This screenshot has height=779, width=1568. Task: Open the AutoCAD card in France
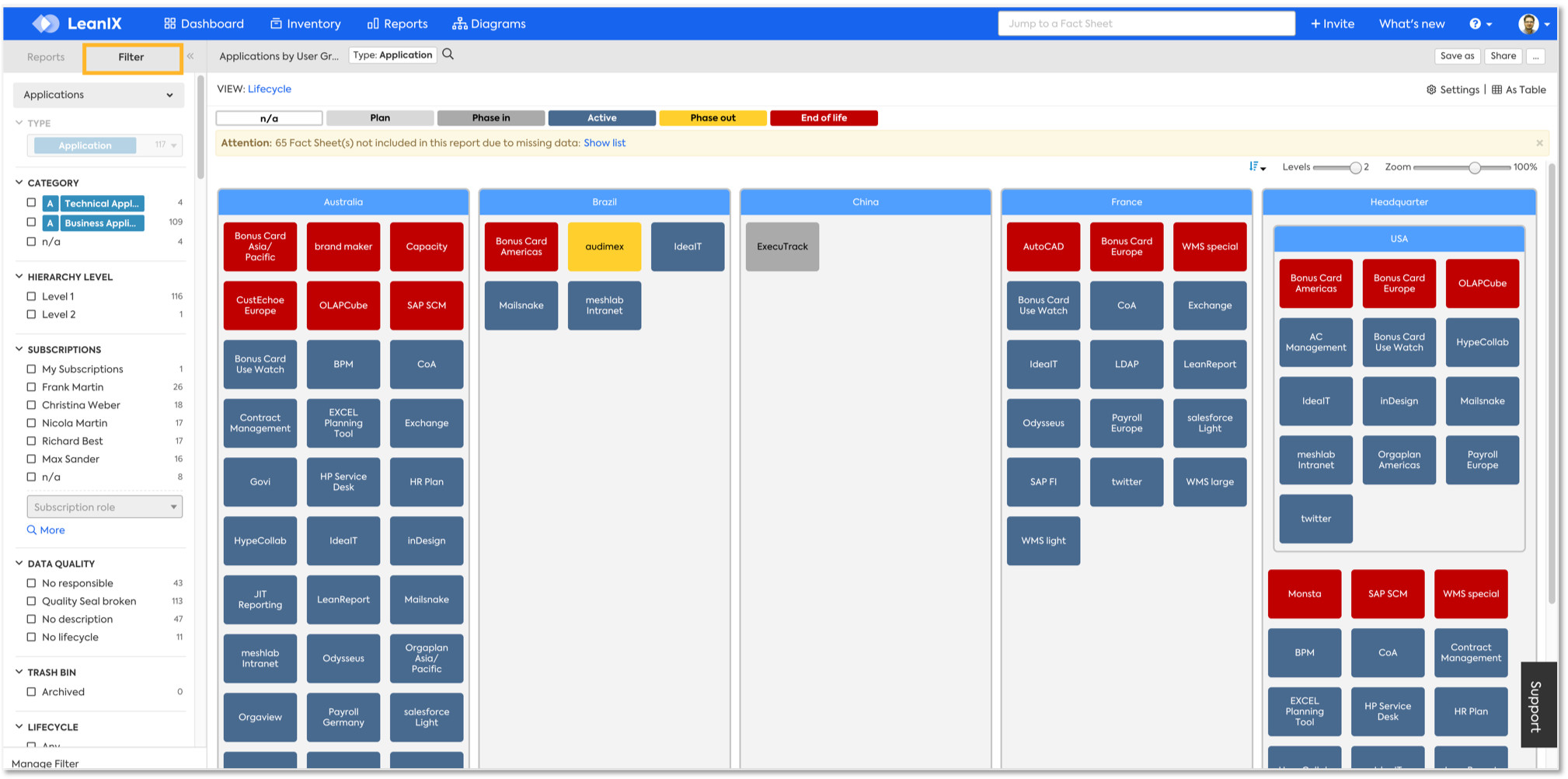(1043, 246)
